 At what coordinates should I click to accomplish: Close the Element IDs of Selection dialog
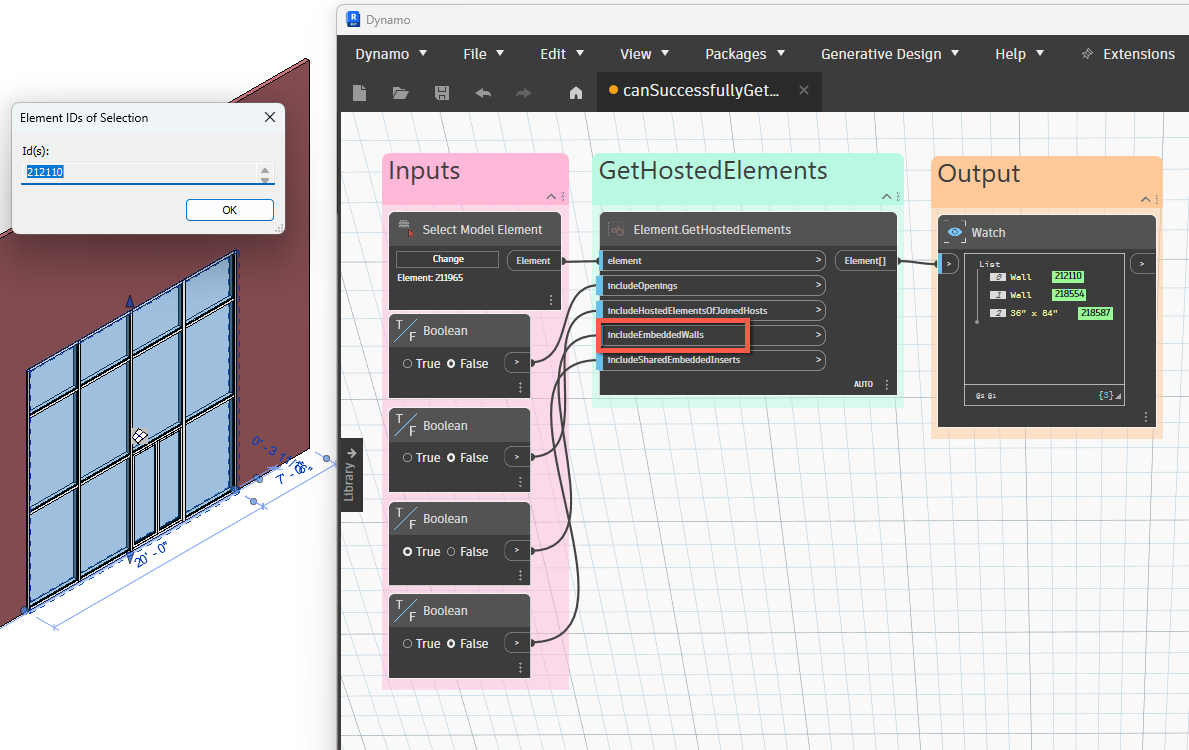pos(269,118)
